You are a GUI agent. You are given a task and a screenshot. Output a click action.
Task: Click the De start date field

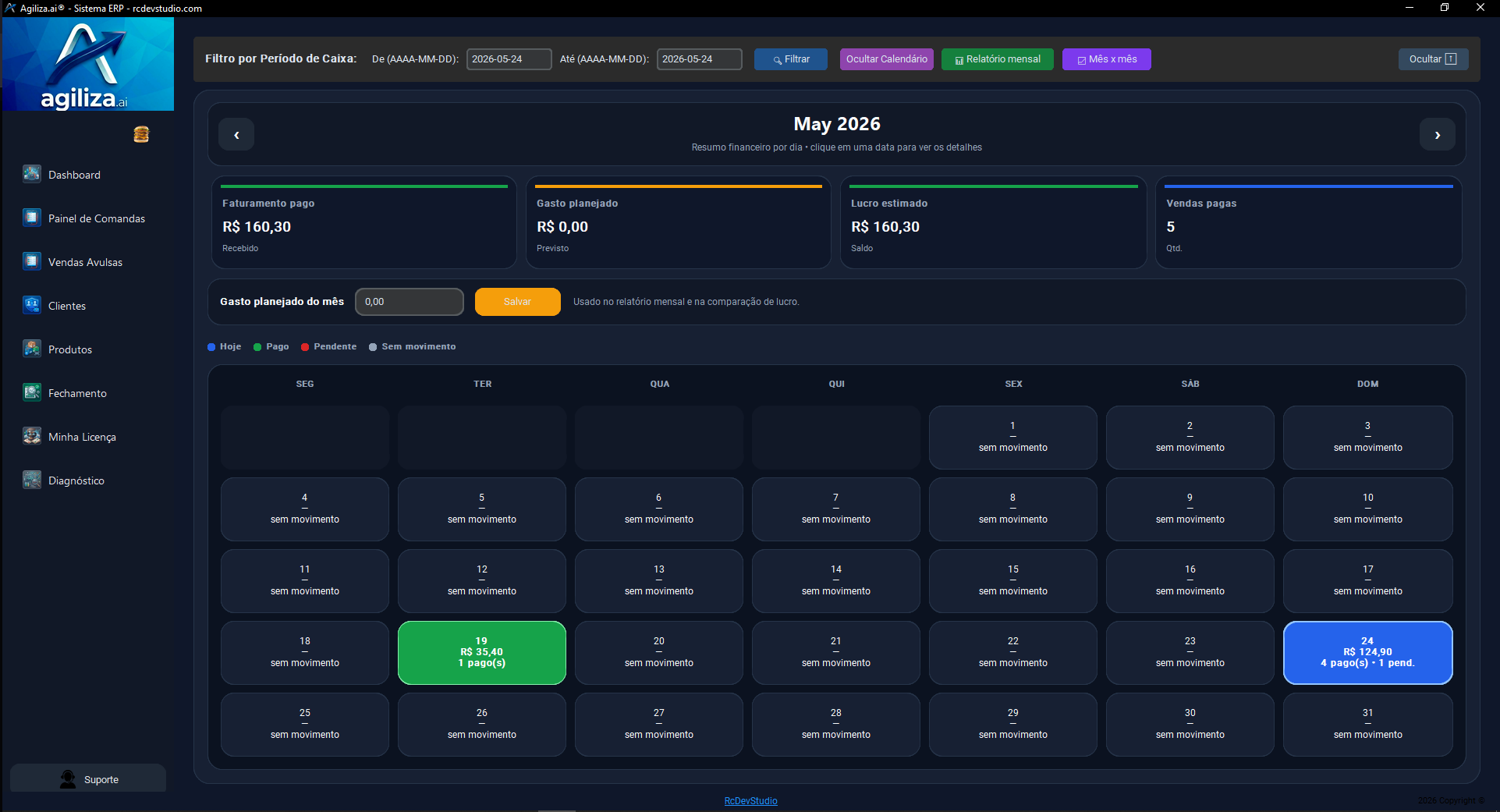coord(509,59)
